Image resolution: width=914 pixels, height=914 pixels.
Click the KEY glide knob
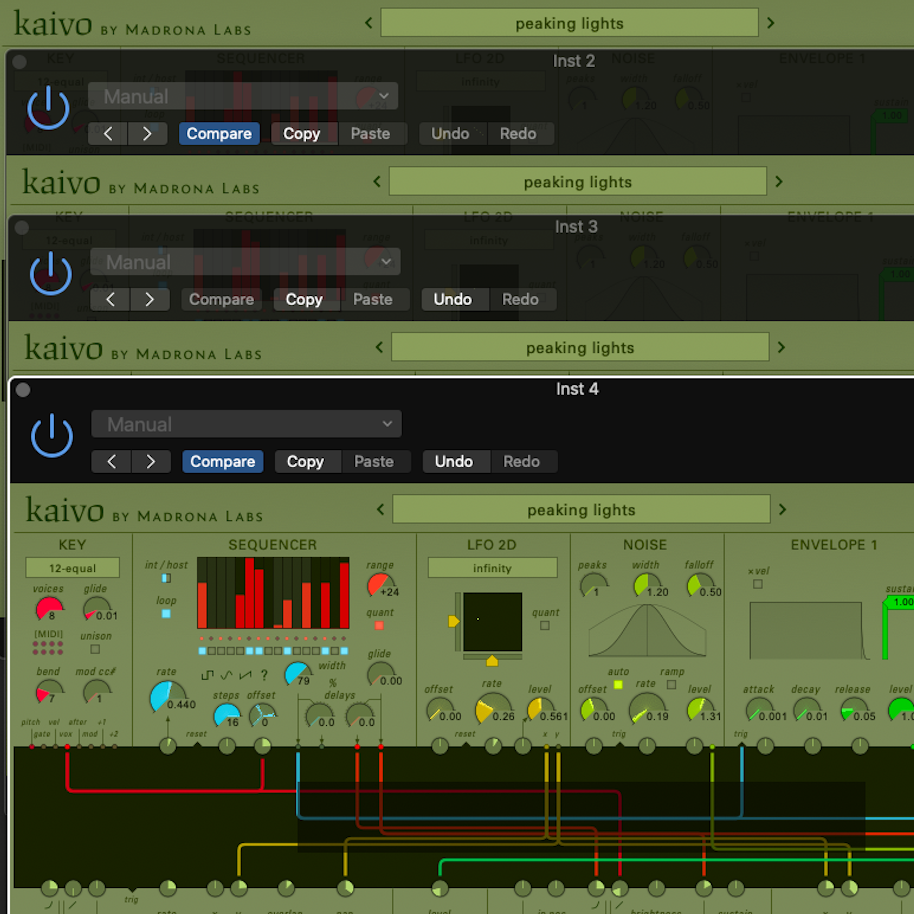point(97,609)
